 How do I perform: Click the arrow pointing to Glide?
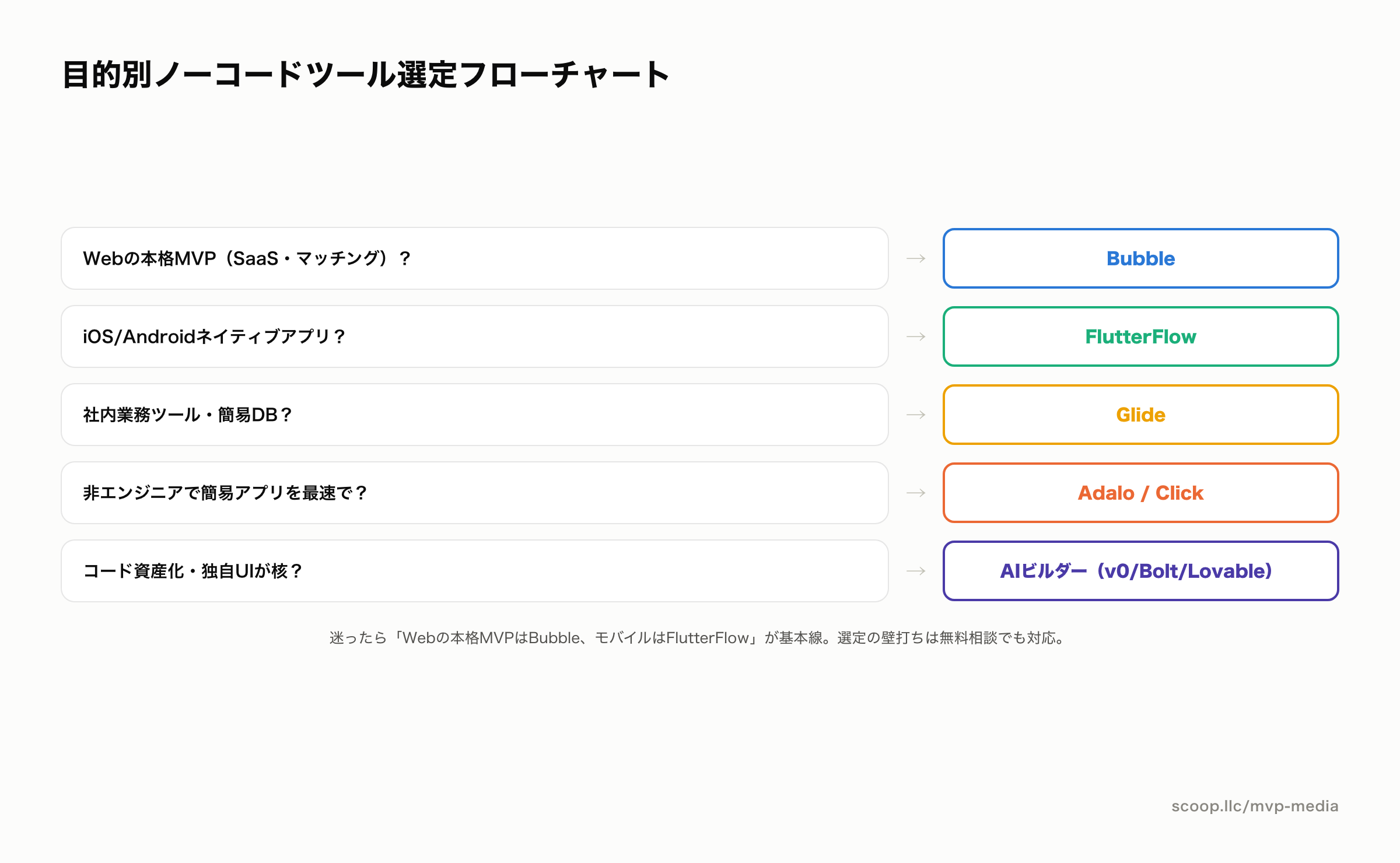(916, 415)
